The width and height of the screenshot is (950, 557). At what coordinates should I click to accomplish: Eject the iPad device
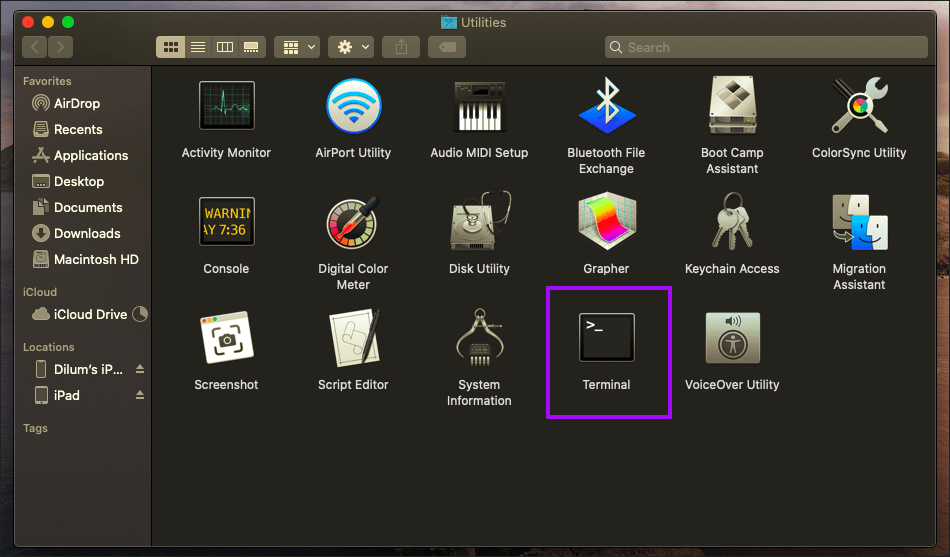point(140,395)
